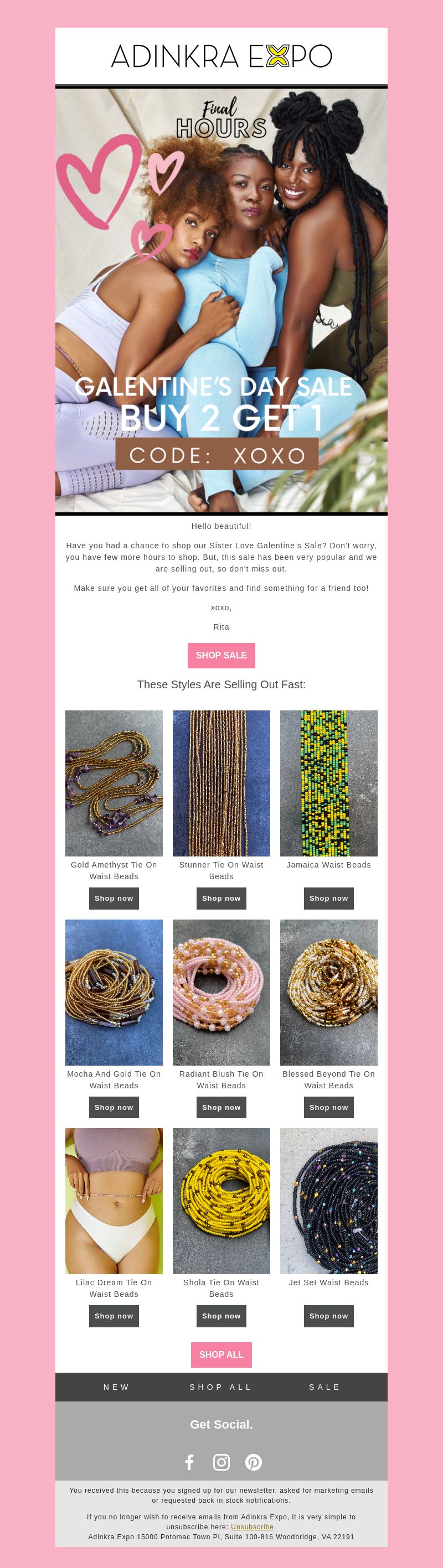Click the pink SHOP ALL button
Viewport: 443px width, 1568px height.
point(221,1354)
